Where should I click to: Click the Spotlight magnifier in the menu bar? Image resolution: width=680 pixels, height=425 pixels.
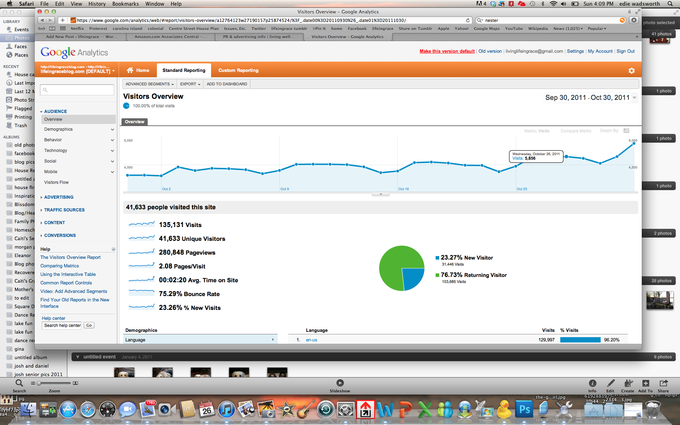tap(670, 3)
